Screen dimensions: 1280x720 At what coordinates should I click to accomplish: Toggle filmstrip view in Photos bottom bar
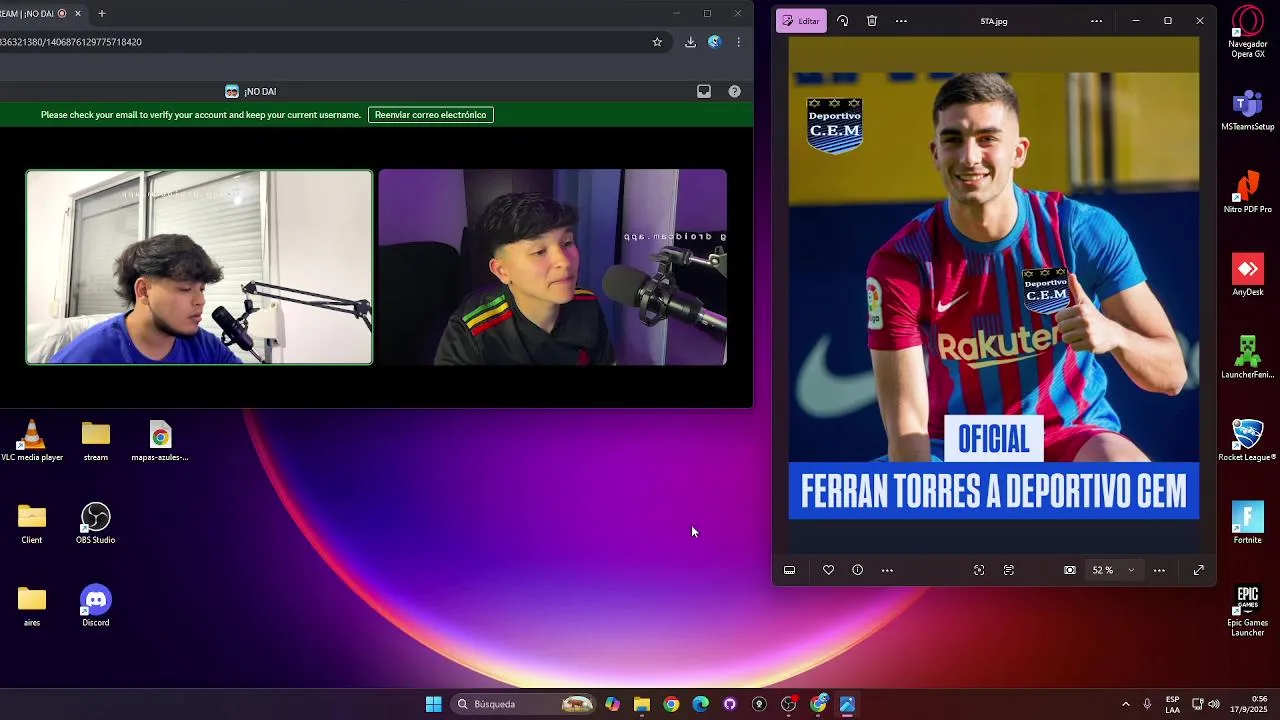click(x=789, y=570)
